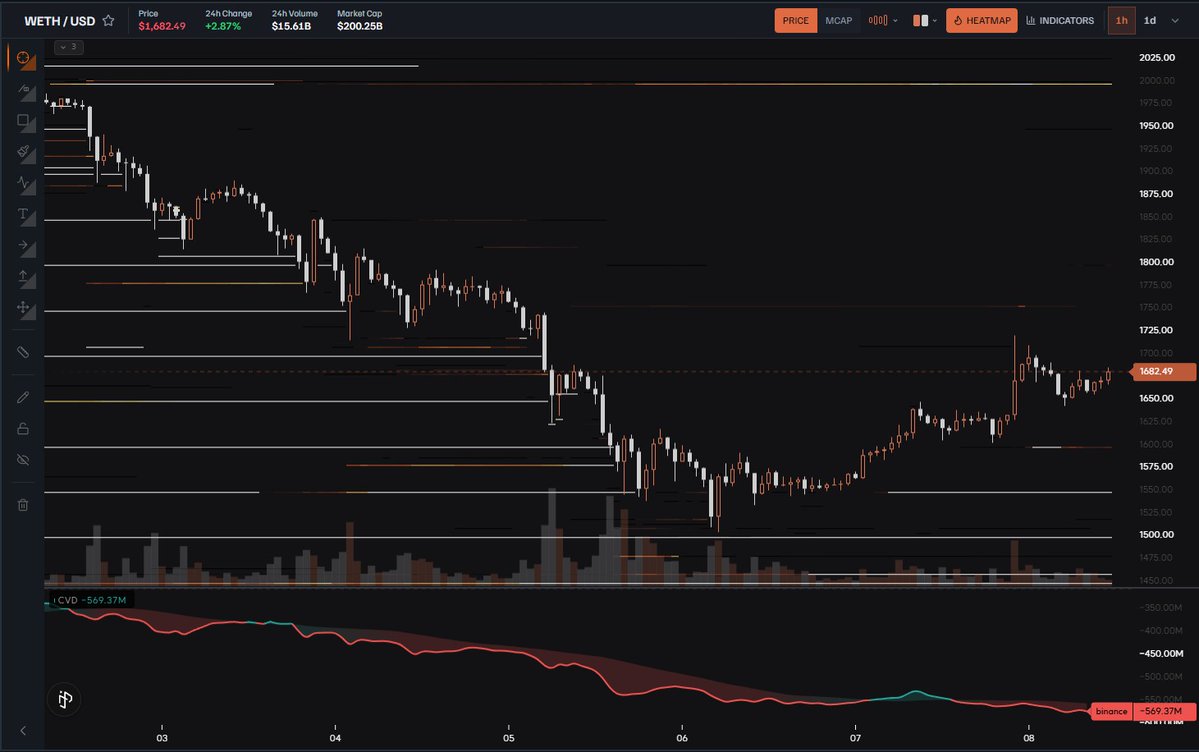Click the Market Cap value $200.25B
Screen dimensions: 1199x752
359,26
